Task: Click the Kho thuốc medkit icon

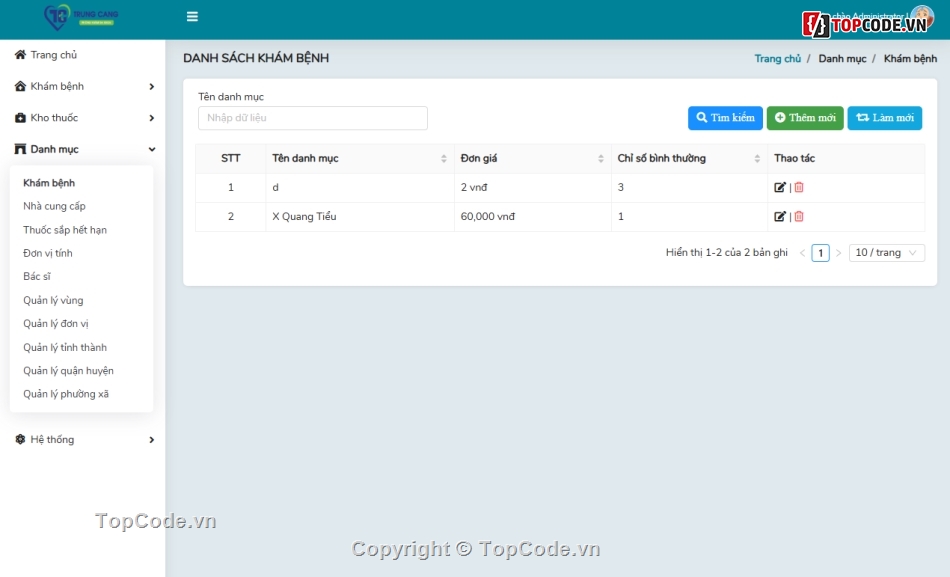Action: pos(20,118)
